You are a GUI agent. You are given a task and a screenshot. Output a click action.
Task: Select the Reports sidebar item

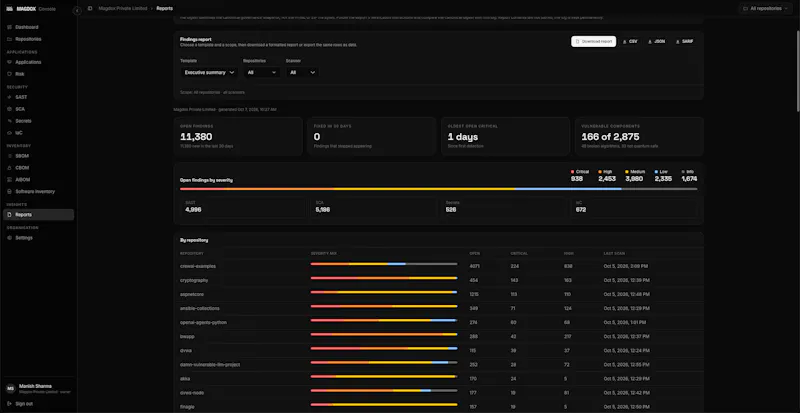[x=38, y=215]
